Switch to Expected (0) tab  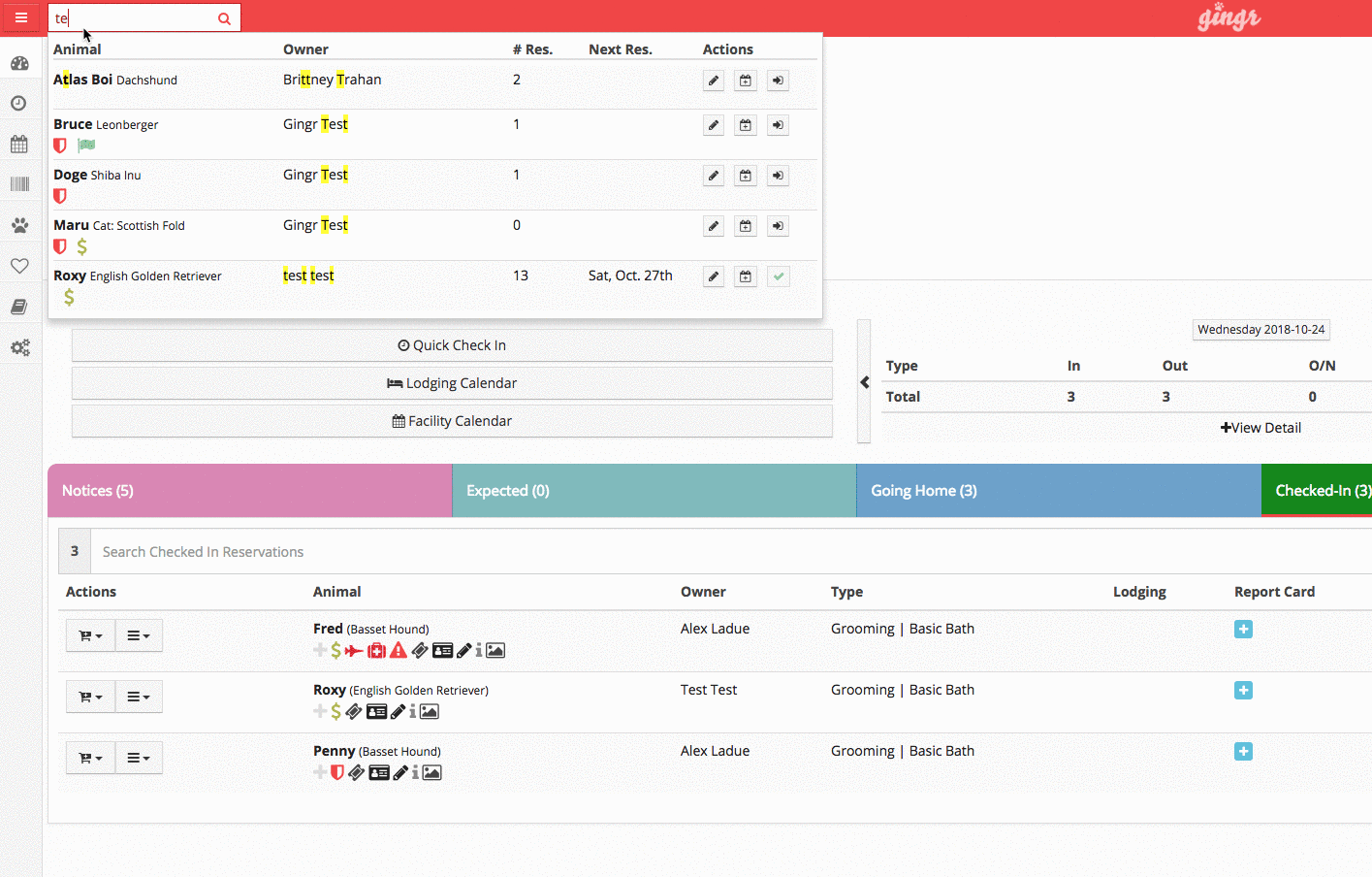[654, 491]
